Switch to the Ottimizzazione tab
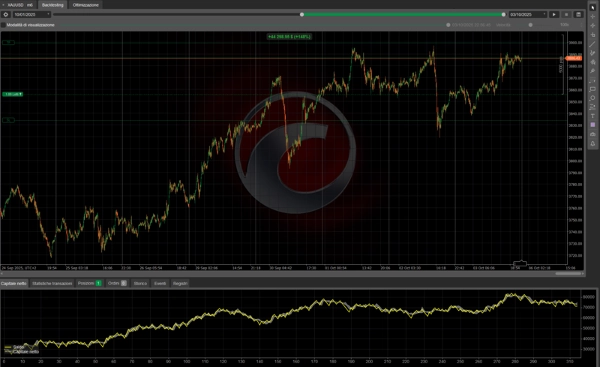The width and height of the screenshot is (600, 367). click(x=86, y=5)
